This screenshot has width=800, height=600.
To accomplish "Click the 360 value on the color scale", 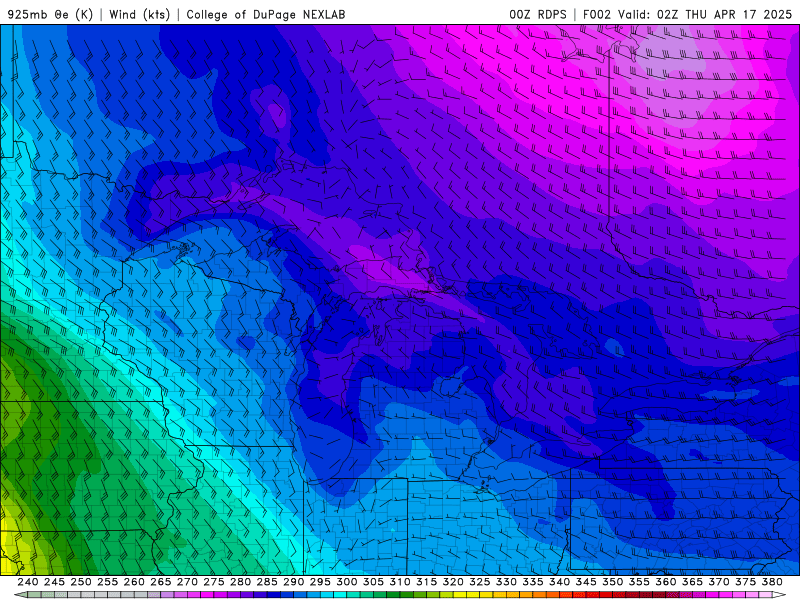I will (665, 582).
